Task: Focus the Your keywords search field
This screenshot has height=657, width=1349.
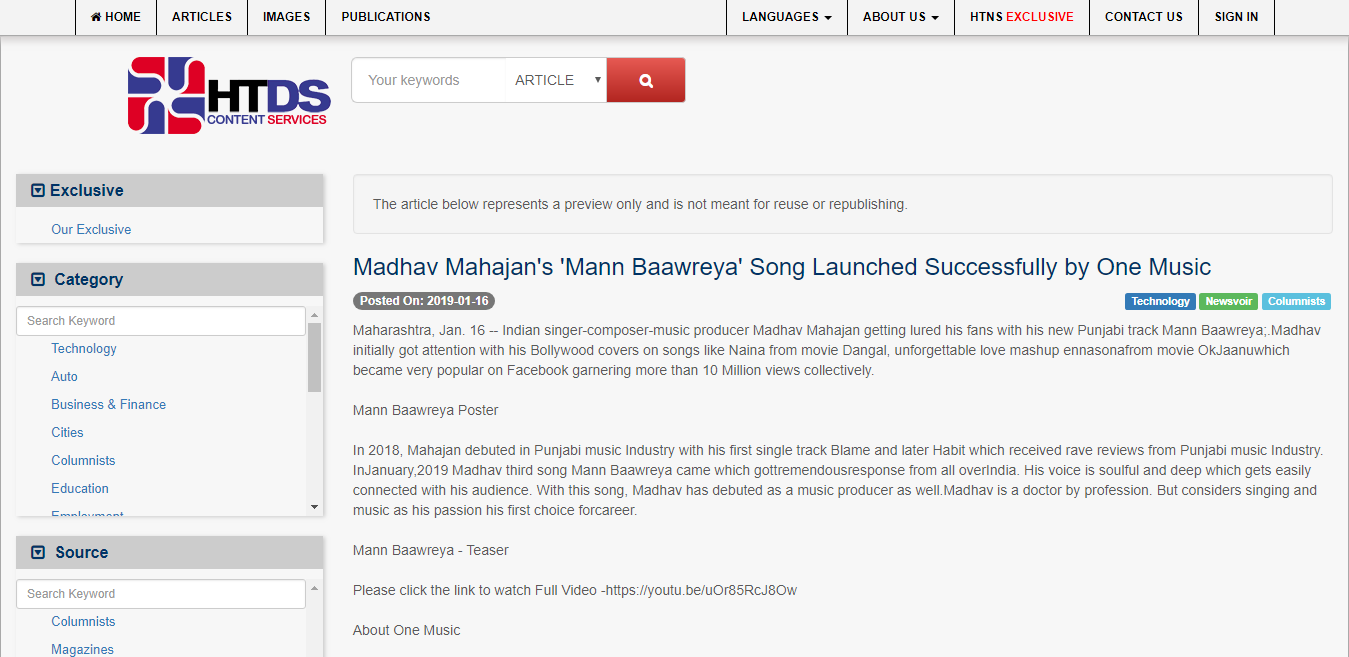Action: point(429,80)
